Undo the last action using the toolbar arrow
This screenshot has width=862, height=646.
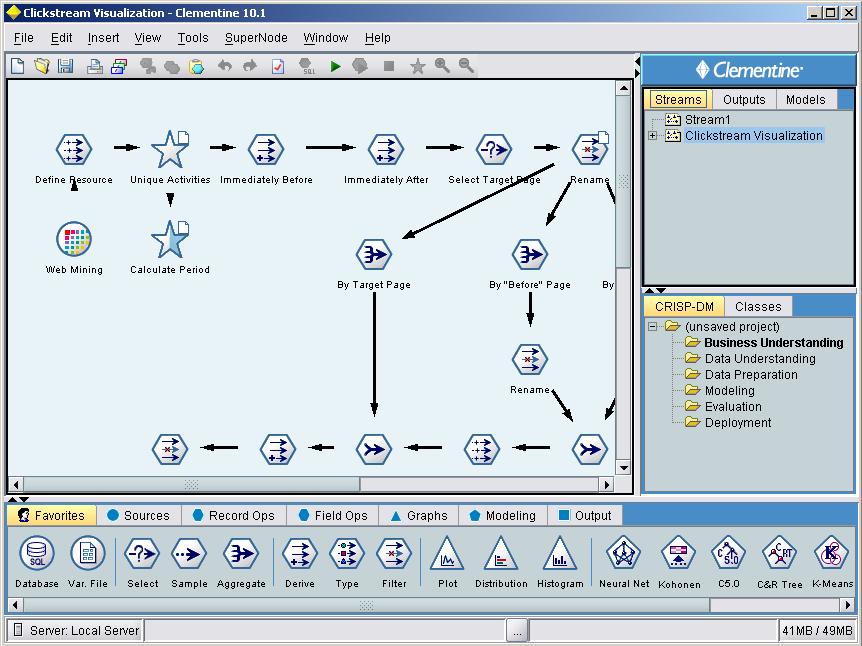coord(224,66)
